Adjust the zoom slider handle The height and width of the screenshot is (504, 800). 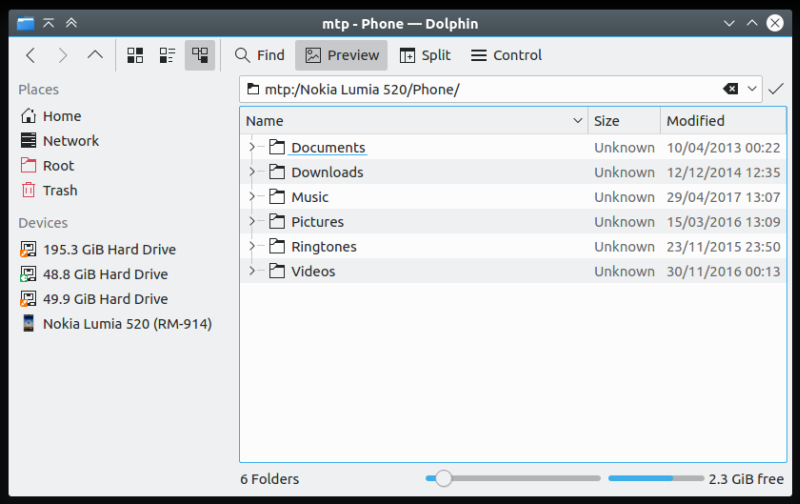tap(443, 478)
